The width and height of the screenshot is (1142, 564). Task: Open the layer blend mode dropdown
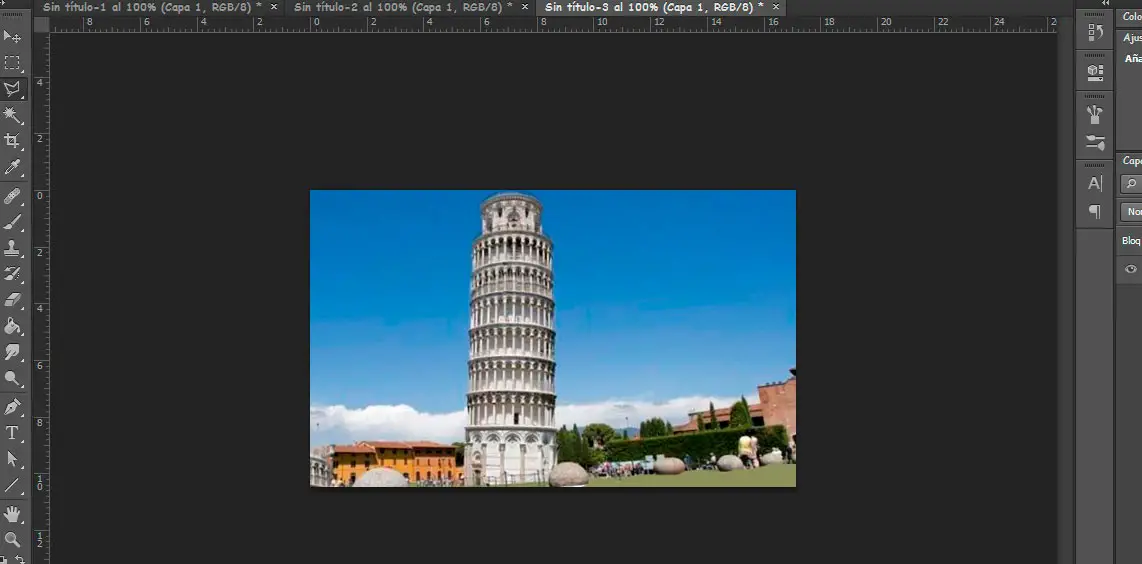coord(1132,212)
